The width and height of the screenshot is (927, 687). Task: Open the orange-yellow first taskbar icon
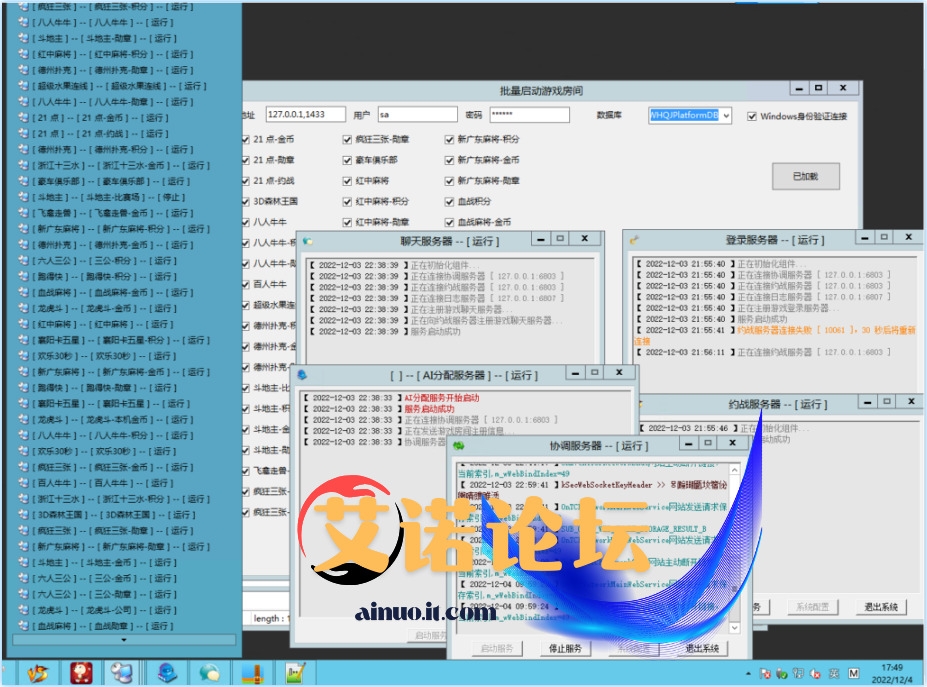pyautogui.click(x=37, y=673)
